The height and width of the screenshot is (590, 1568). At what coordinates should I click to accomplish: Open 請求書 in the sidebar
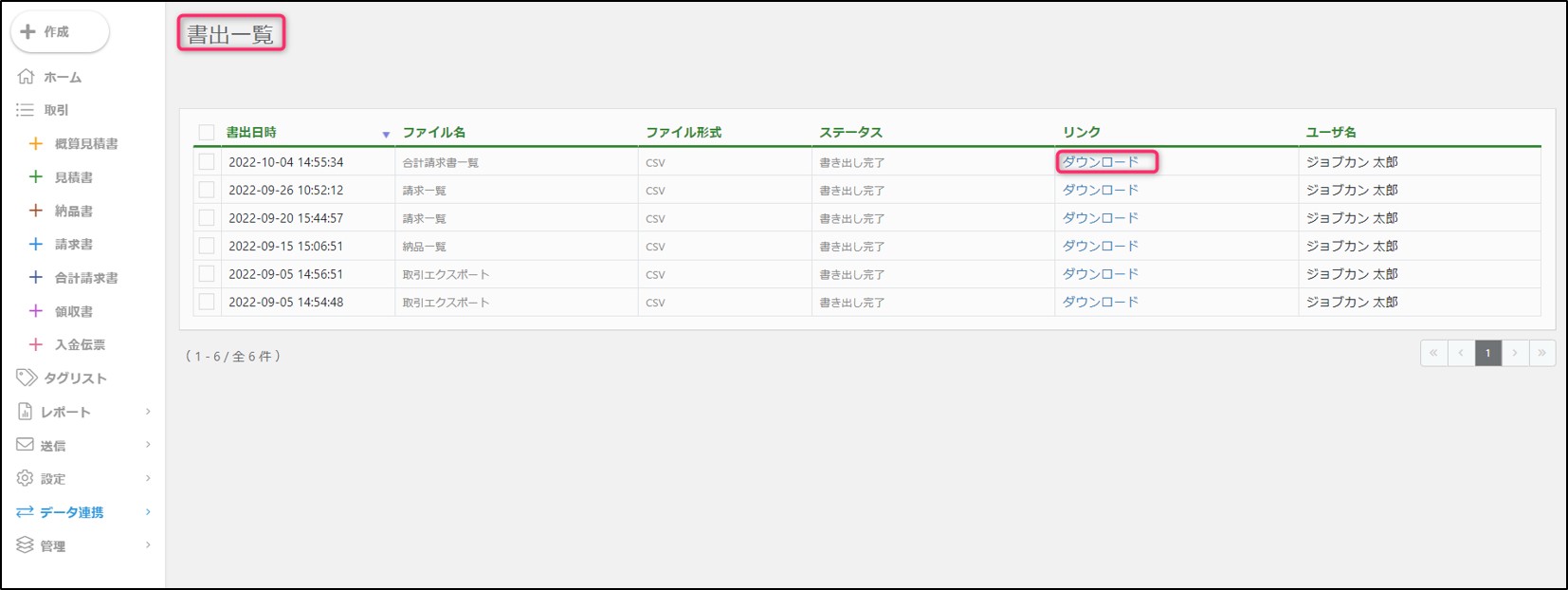74,244
